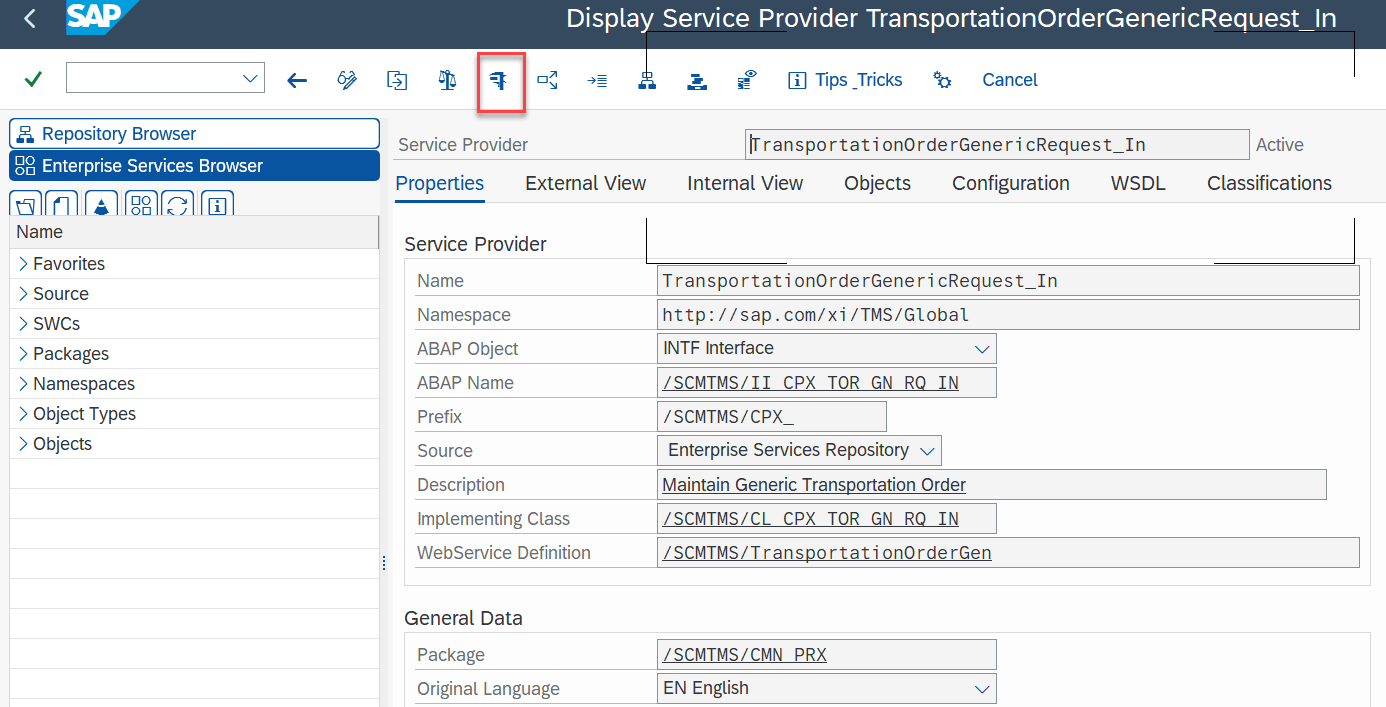This screenshot has width=1386, height=707.
Task: Expand the Namespaces tree node
Action: point(24,384)
